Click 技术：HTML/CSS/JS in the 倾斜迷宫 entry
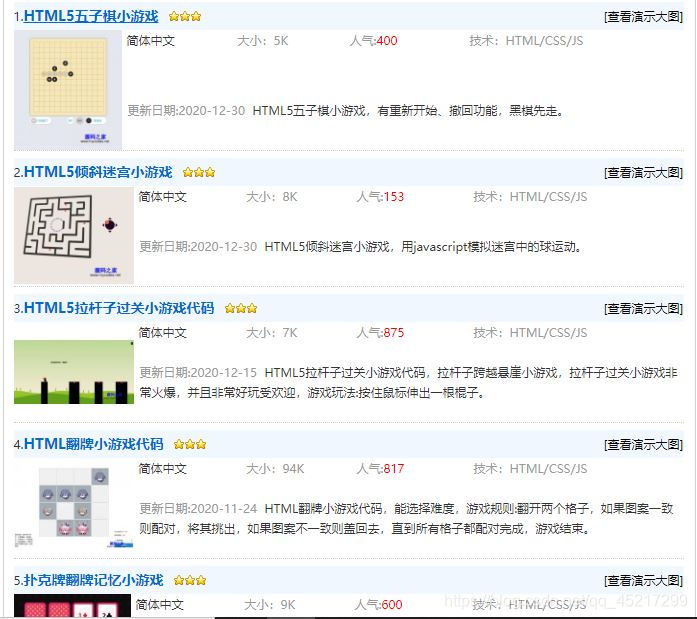This screenshot has width=697, height=619. click(530, 197)
